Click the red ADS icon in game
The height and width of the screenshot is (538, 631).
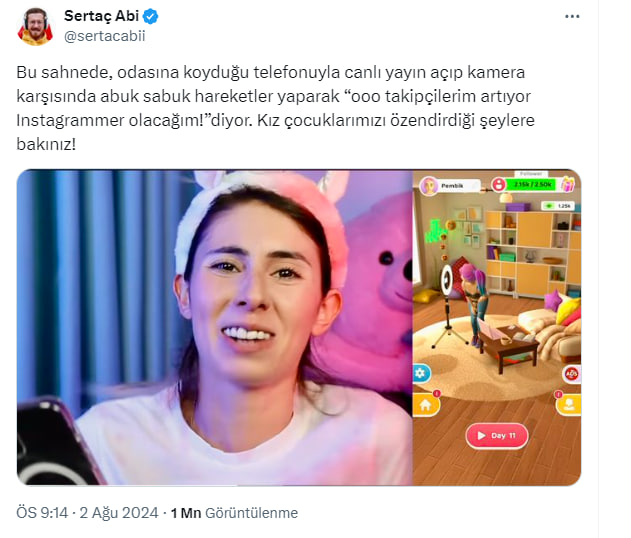[x=572, y=374]
